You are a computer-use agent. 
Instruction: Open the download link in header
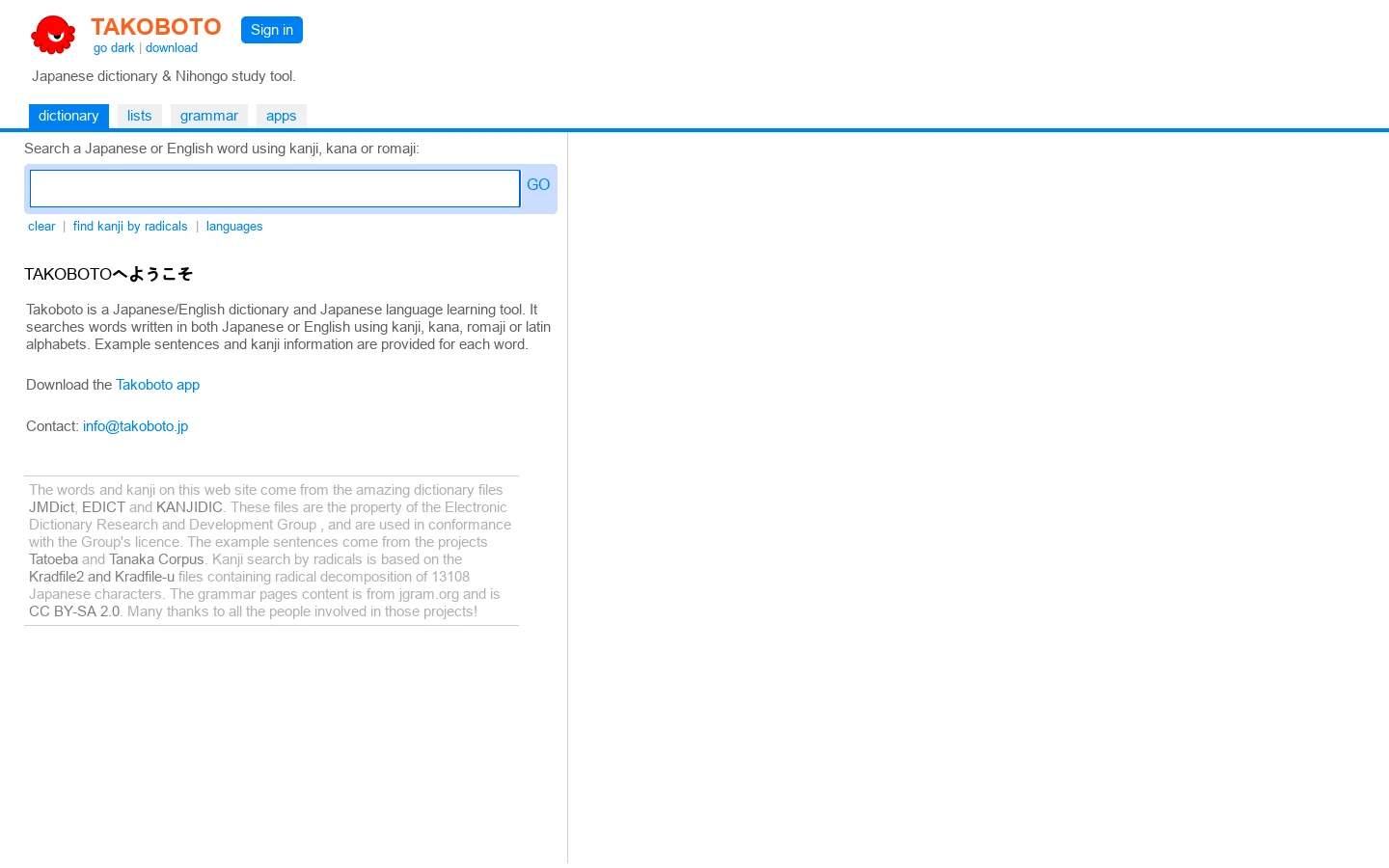click(x=172, y=48)
